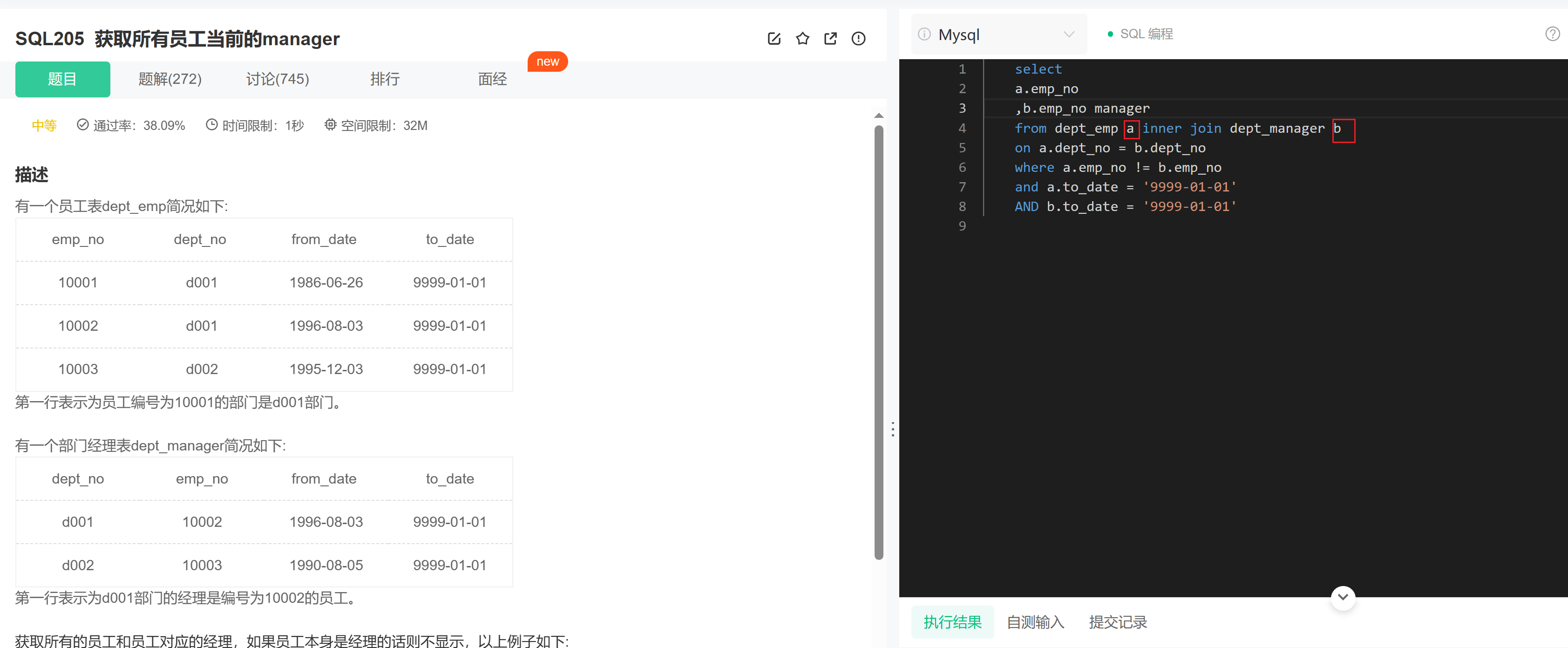The width and height of the screenshot is (1568, 648).
Task: Click the new badge on 面经
Action: (x=547, y=61)
